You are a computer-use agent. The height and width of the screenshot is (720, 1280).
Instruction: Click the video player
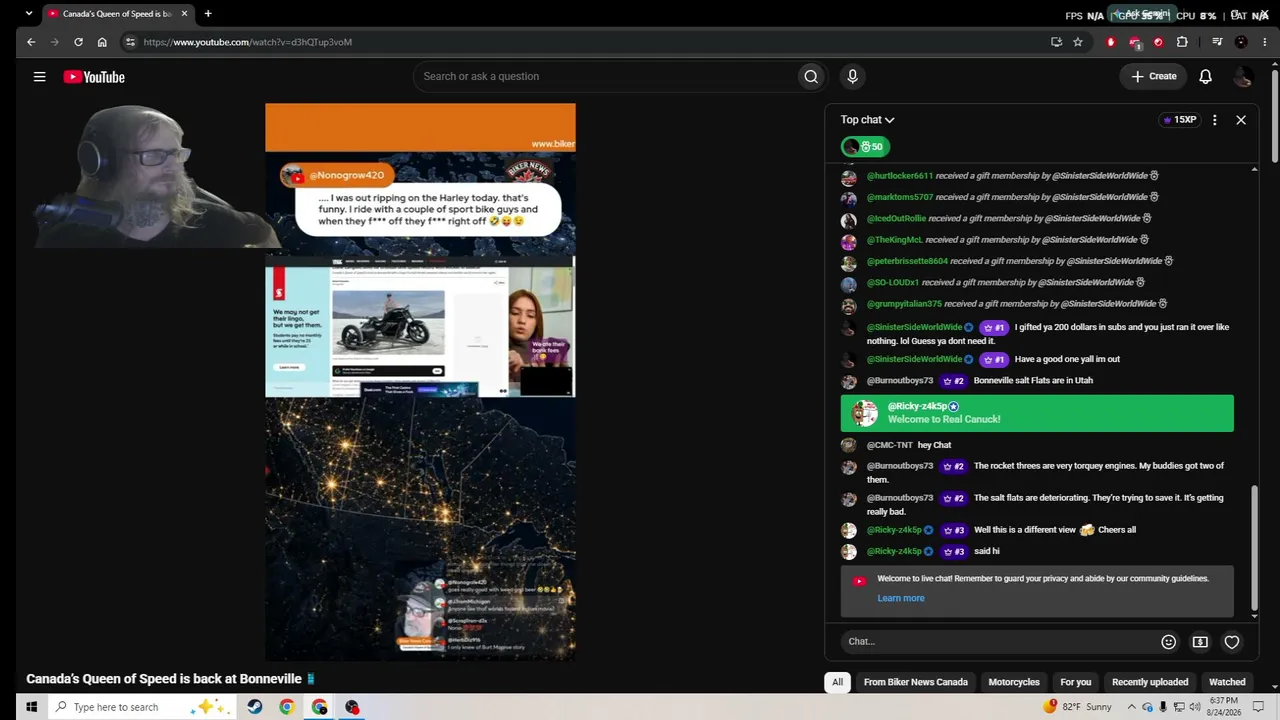(x=420, y=382)
